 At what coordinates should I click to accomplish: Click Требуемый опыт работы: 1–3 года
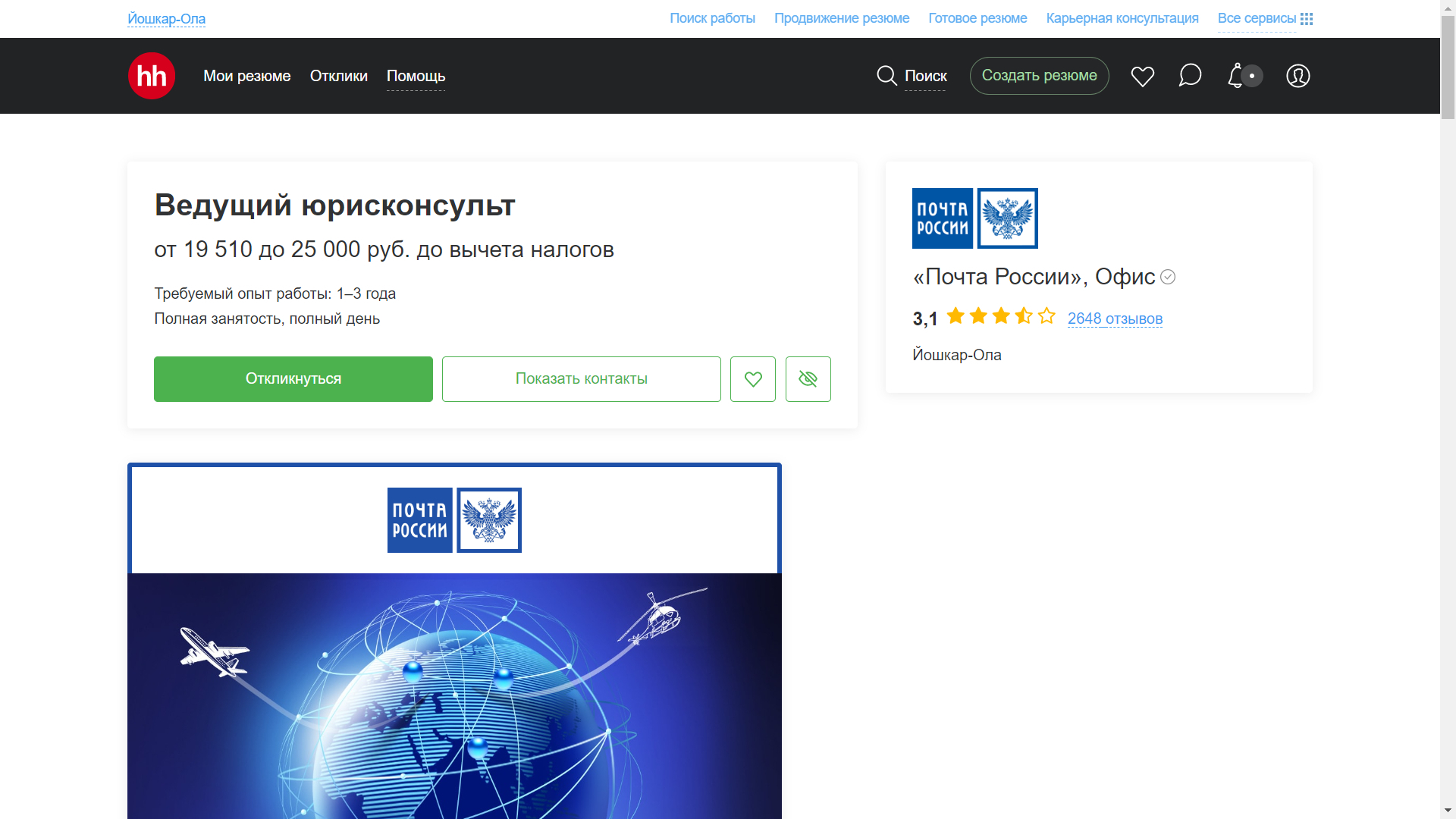275,293
